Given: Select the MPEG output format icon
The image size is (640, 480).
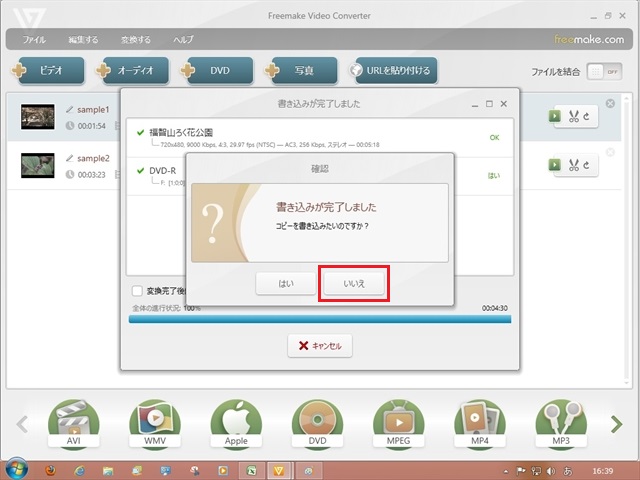Looking at the screenshot, I should [398, 424].
